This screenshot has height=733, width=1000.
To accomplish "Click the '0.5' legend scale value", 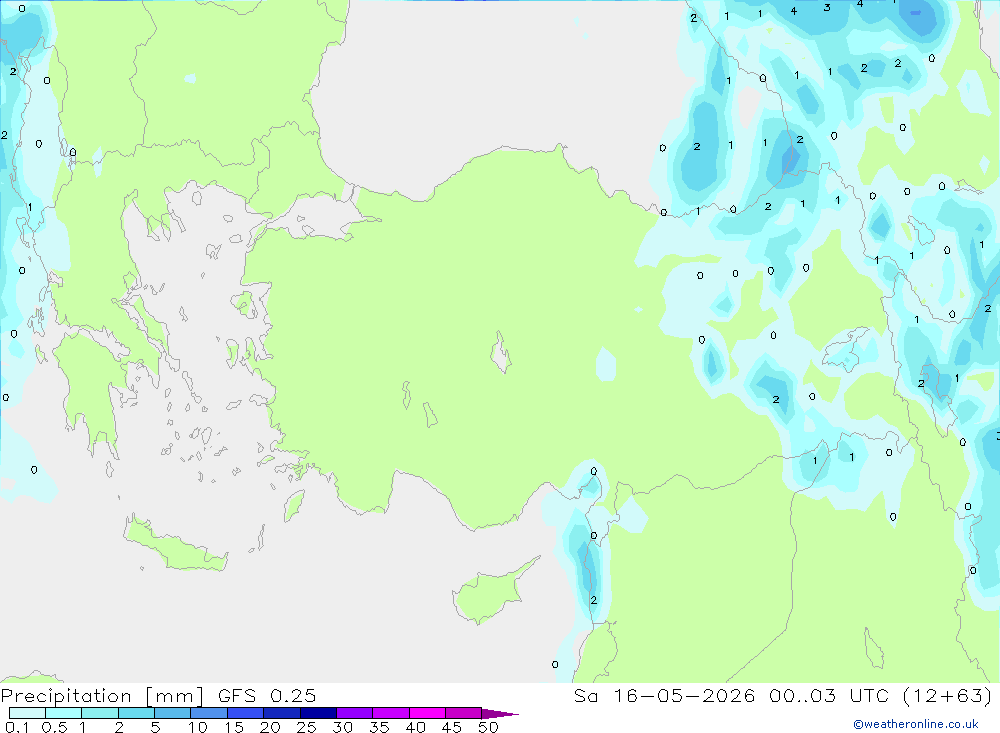I will pyautogui.click(x=54, y=727).
